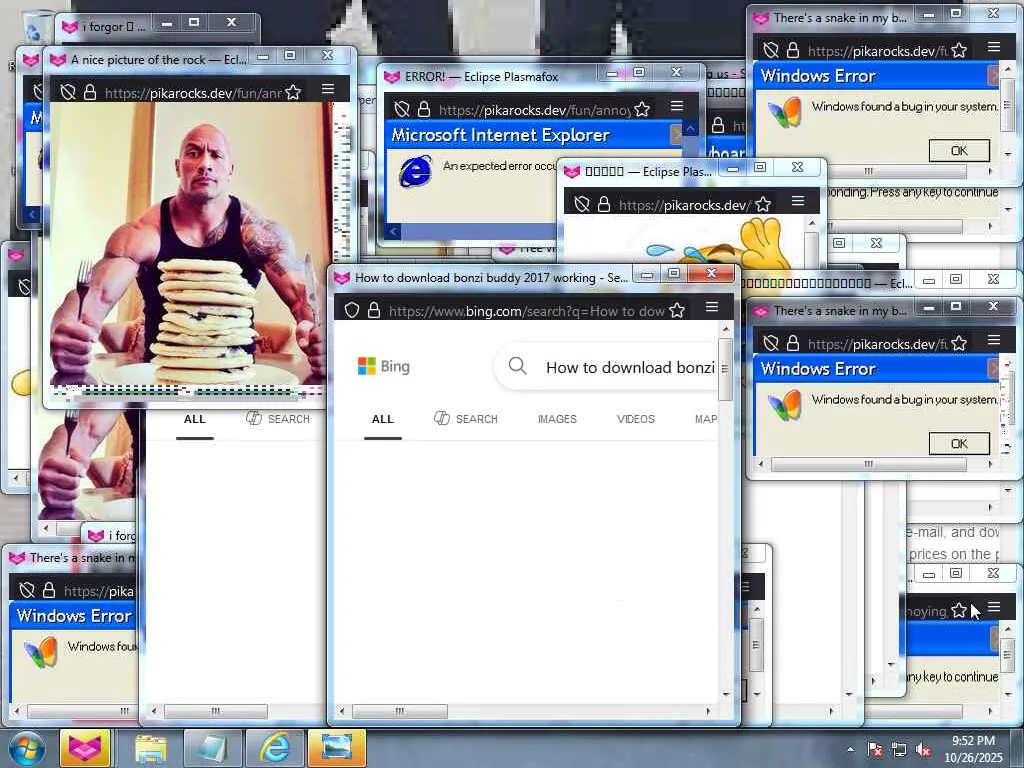Bookmark star in 'A nice picture of the rock' window

click(293, 93)
